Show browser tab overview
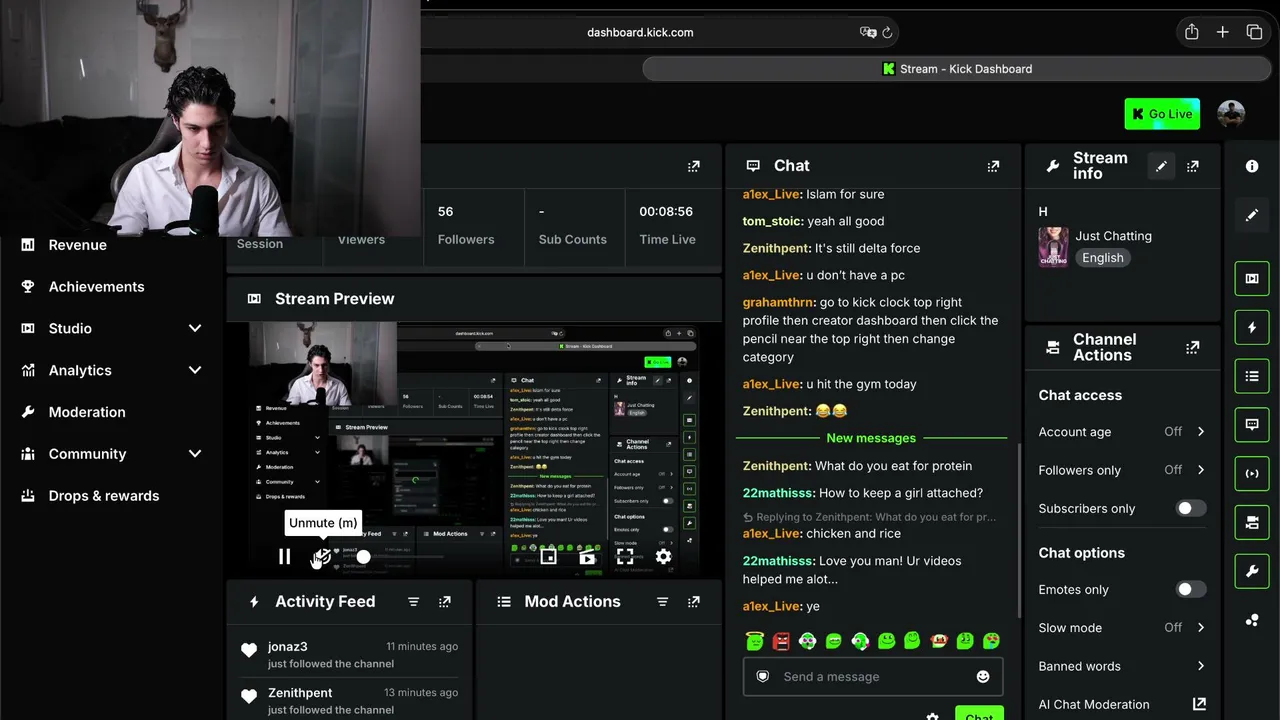The height and width of the screenshot is (720, 1280). 1254,32
